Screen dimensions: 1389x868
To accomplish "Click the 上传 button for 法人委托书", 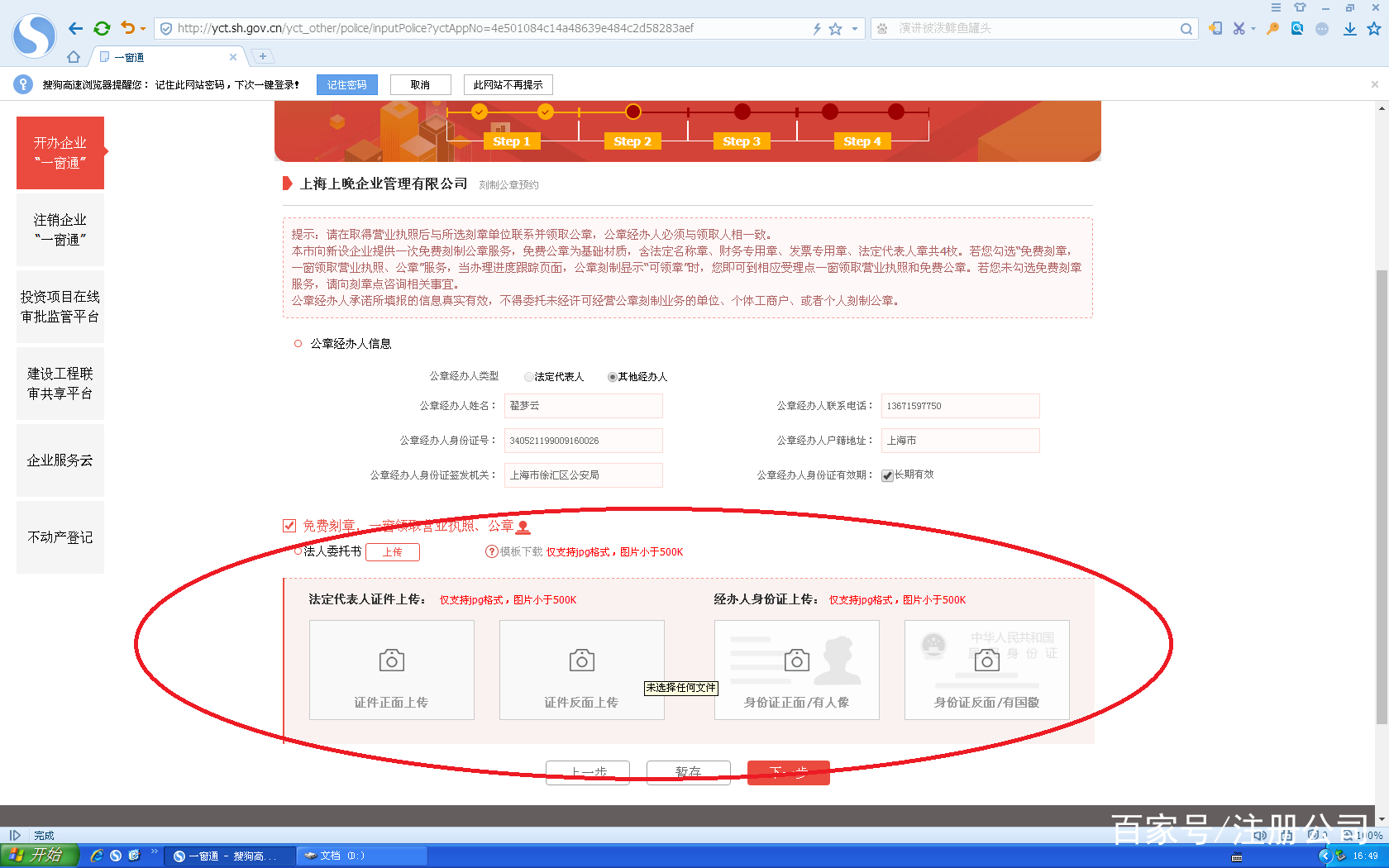I will click(392, 551).
